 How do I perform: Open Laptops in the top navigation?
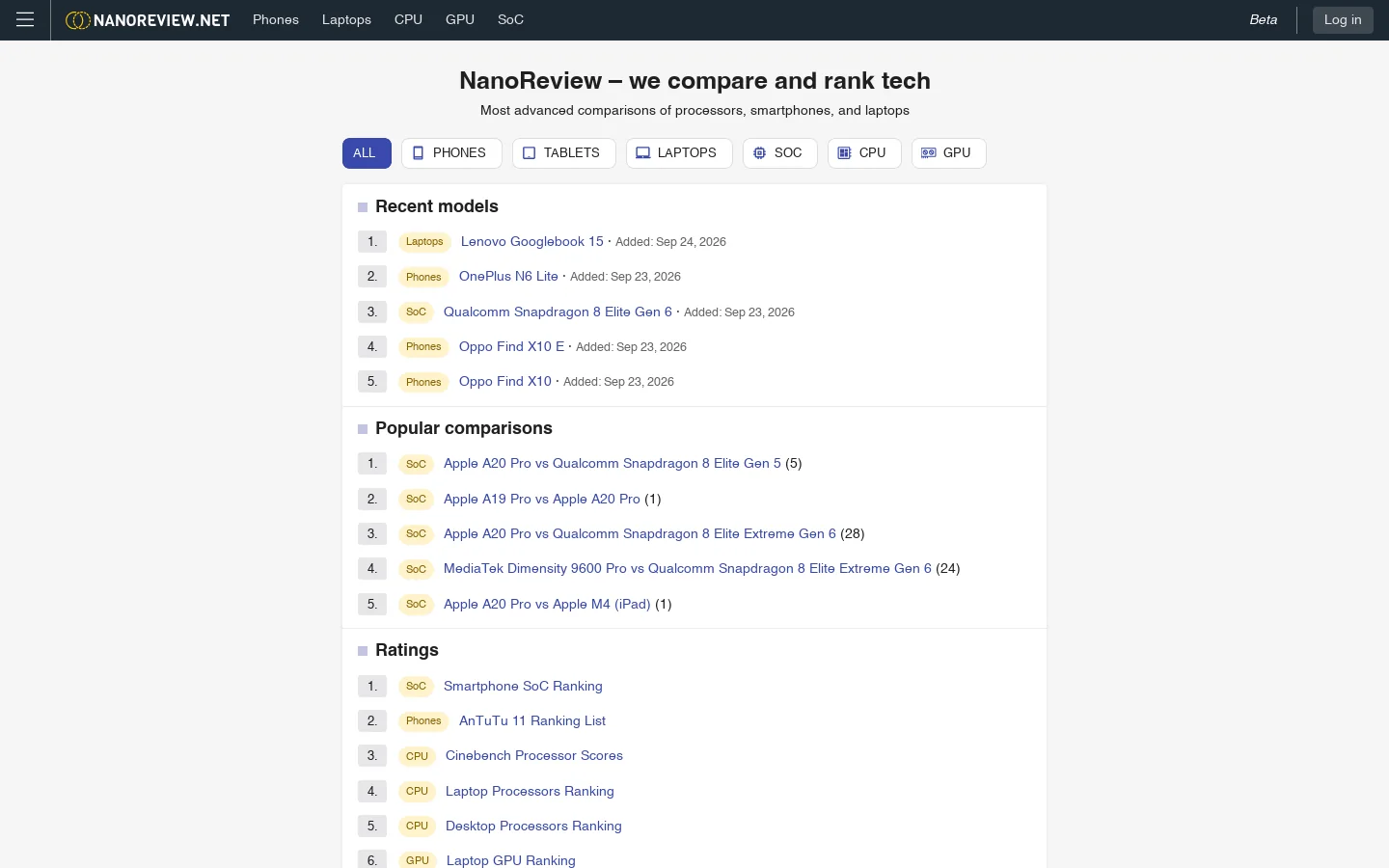click(346, 19)
